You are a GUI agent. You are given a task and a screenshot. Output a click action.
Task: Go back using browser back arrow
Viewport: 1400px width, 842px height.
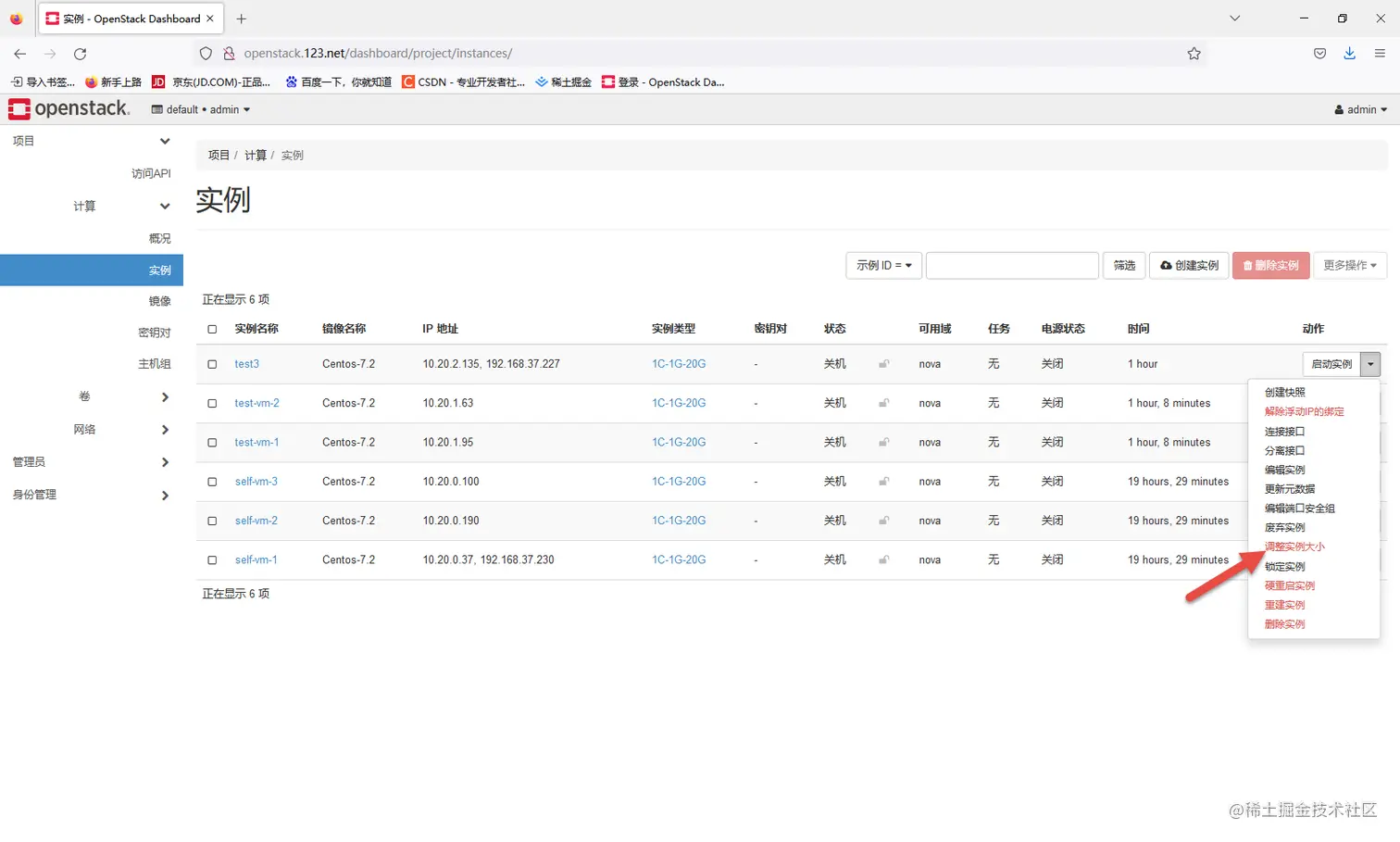19,54
